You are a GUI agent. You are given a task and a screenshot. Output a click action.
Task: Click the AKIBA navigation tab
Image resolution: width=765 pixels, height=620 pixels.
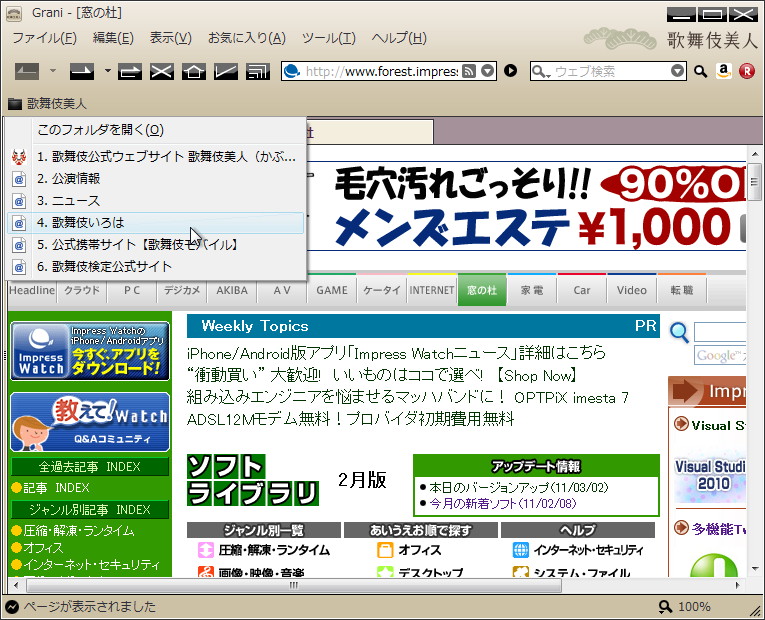pos(232,290)
